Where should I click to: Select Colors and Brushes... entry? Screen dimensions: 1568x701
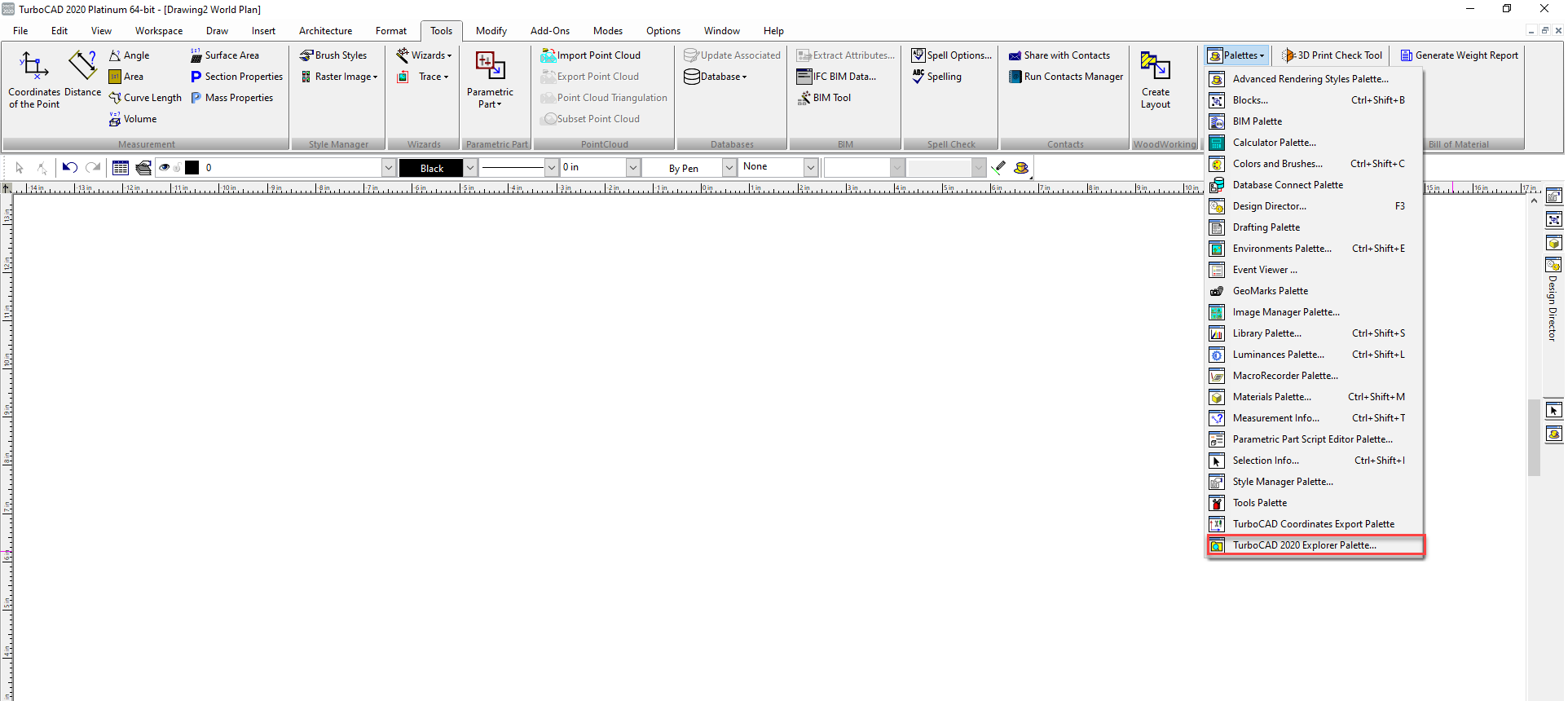coord(1315,164)
